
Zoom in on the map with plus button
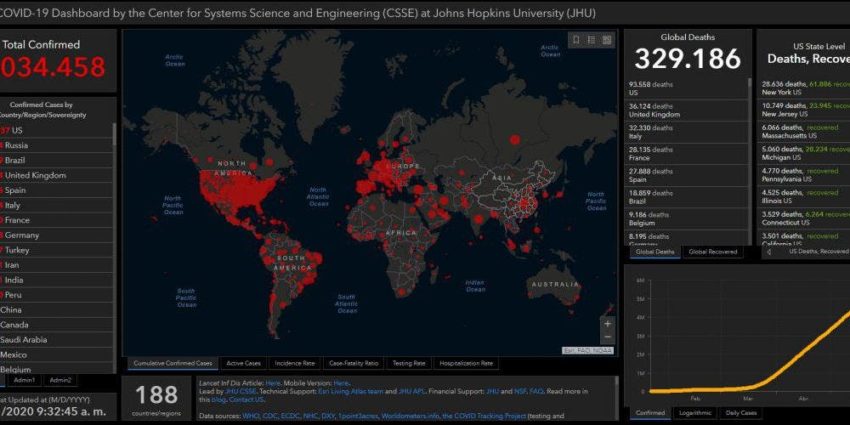[607, 324]
